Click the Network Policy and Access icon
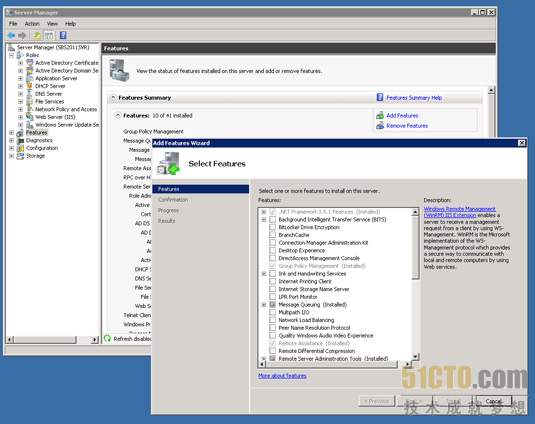This screenshot has height=424, width=535. (30, 109)
